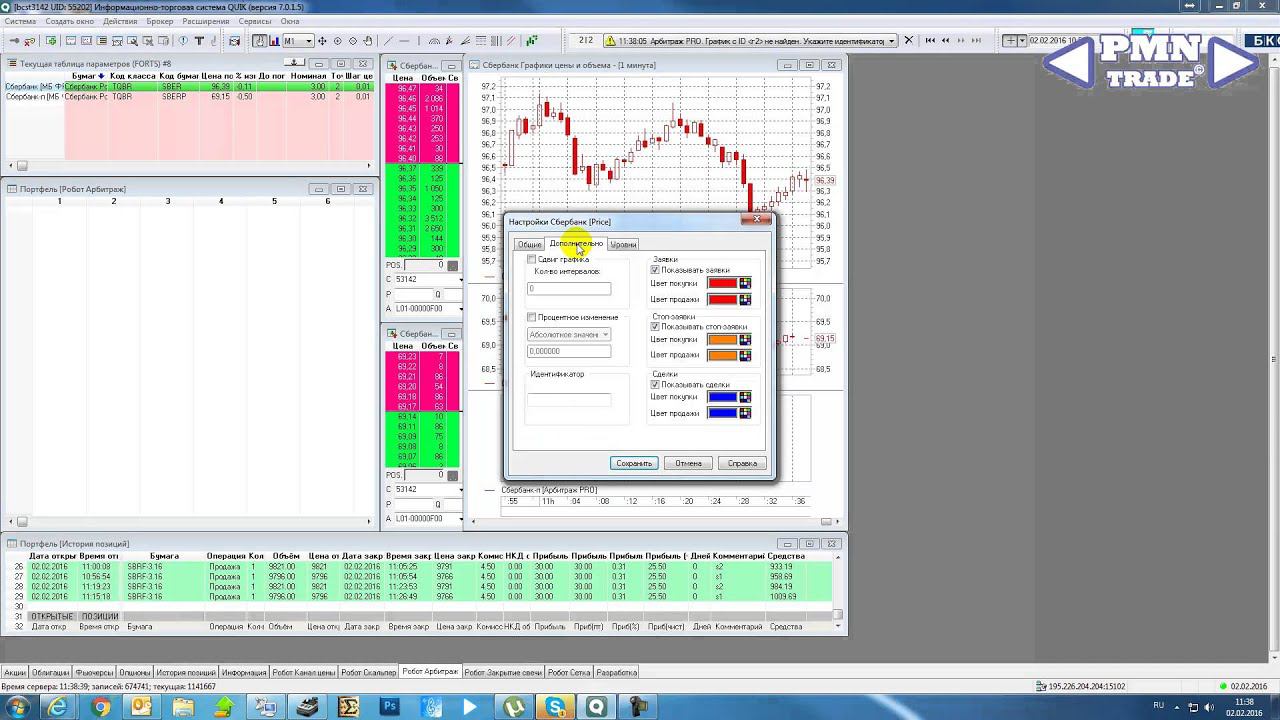Click the disconnect red X toolbar icon

coord(29,41)
